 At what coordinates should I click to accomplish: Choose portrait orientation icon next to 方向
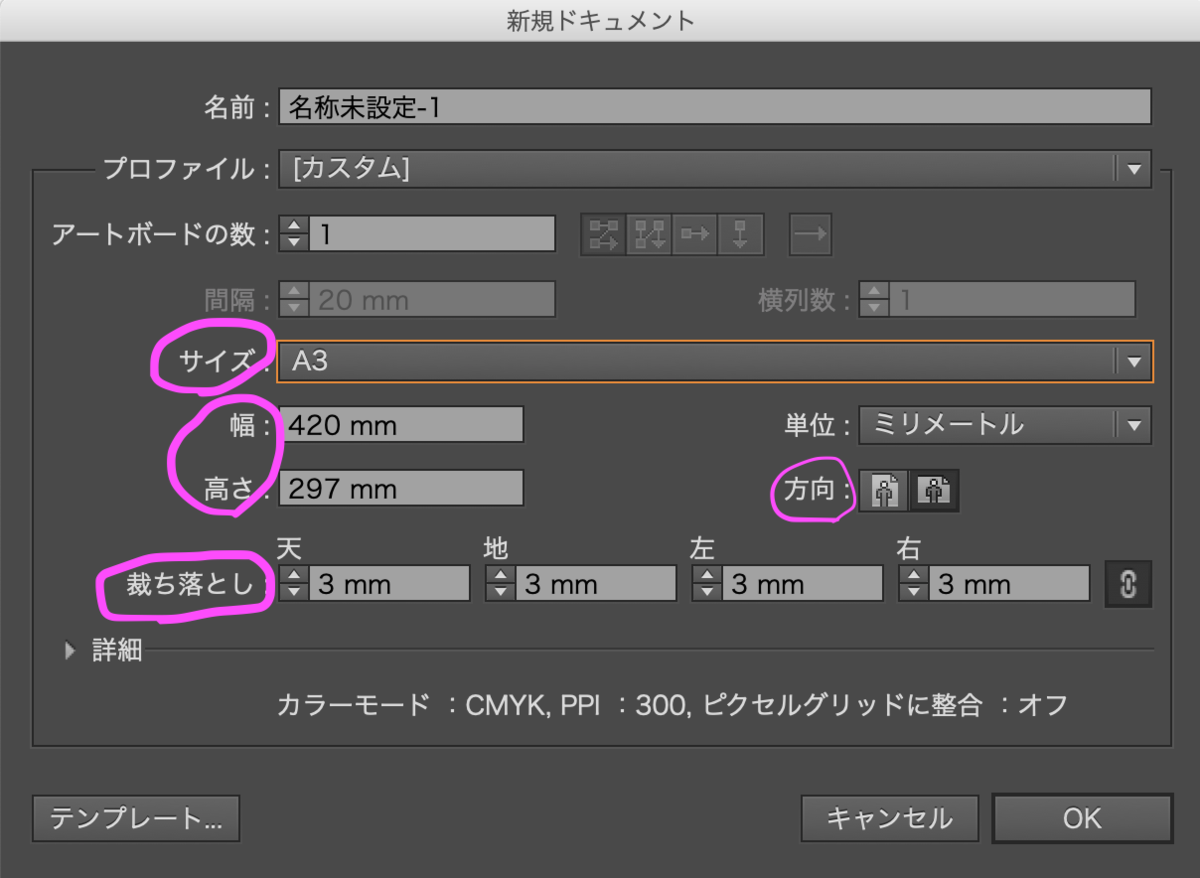[x=886, y=490]
